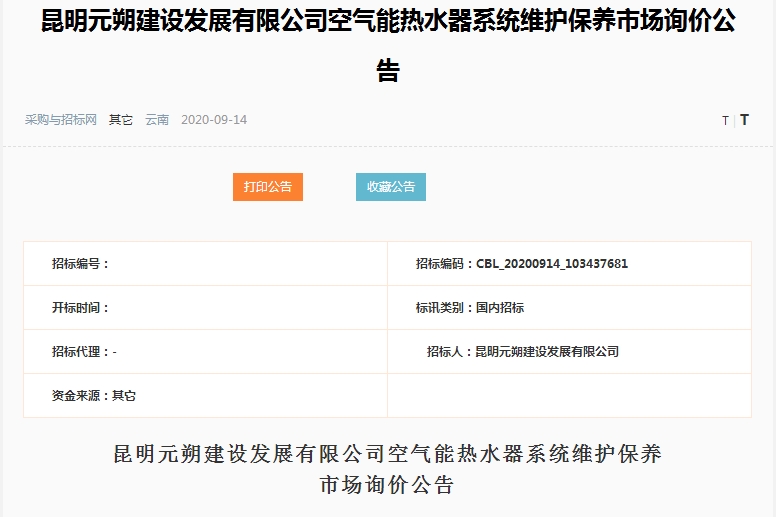The image size is (776, 517).
Task: Open the 采购与招标网 source link
Action: tap(61, 120)
